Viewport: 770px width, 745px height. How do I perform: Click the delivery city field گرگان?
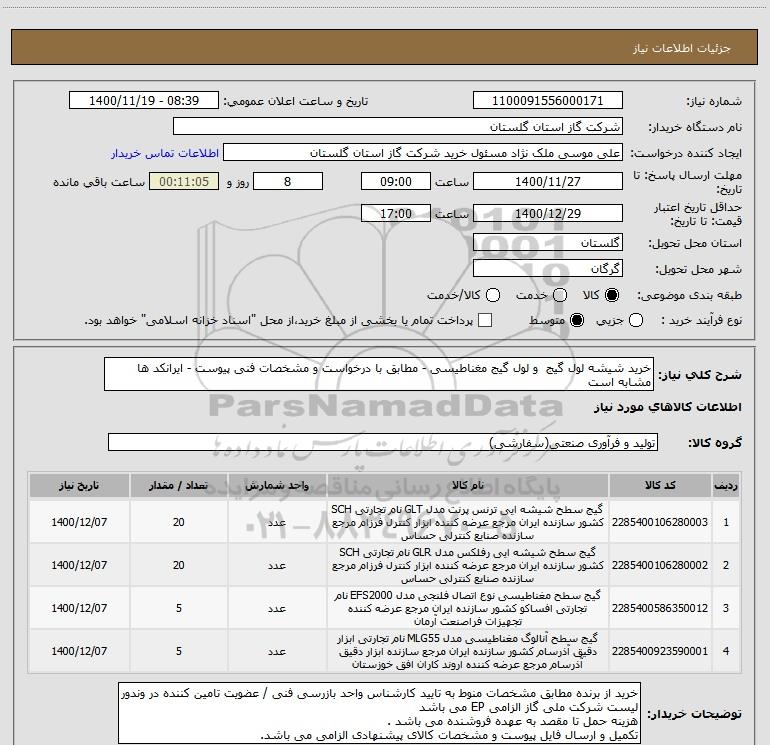[x=548, y=269]
